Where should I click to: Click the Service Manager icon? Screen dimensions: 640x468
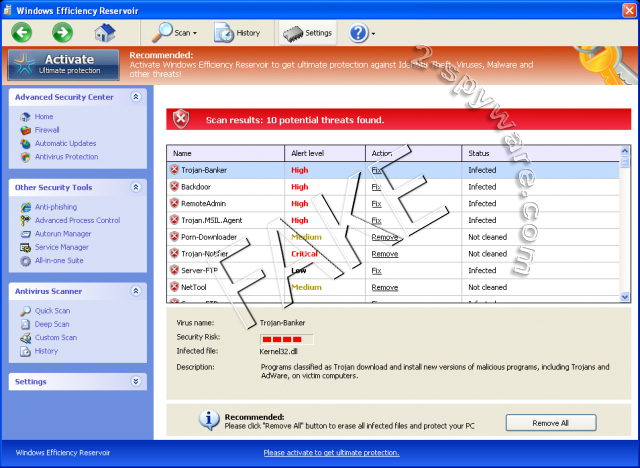(25, 247)
